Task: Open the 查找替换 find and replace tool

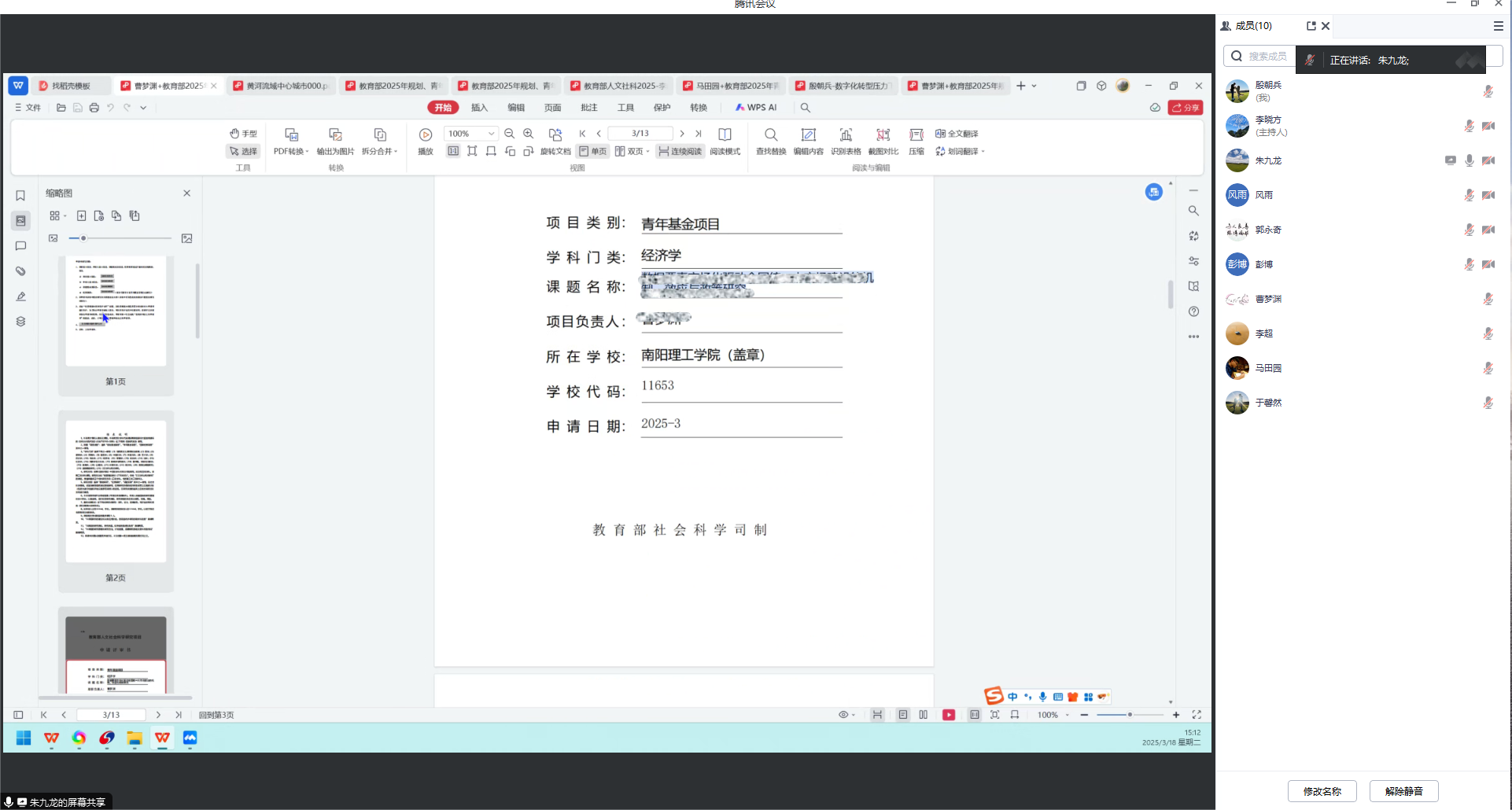Action: coord(770,135)
